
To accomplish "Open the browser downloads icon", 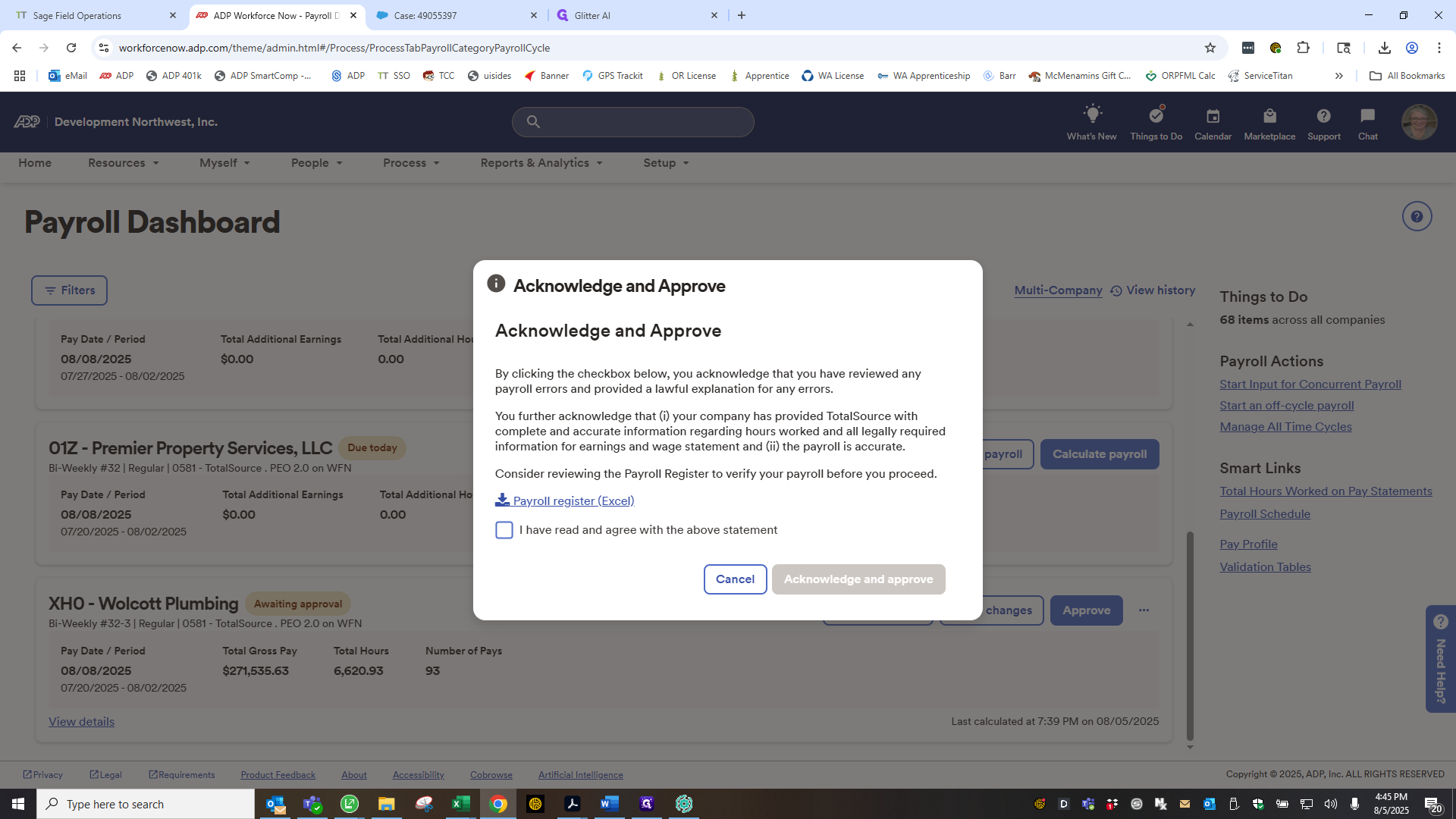I will coord(1384,48).
